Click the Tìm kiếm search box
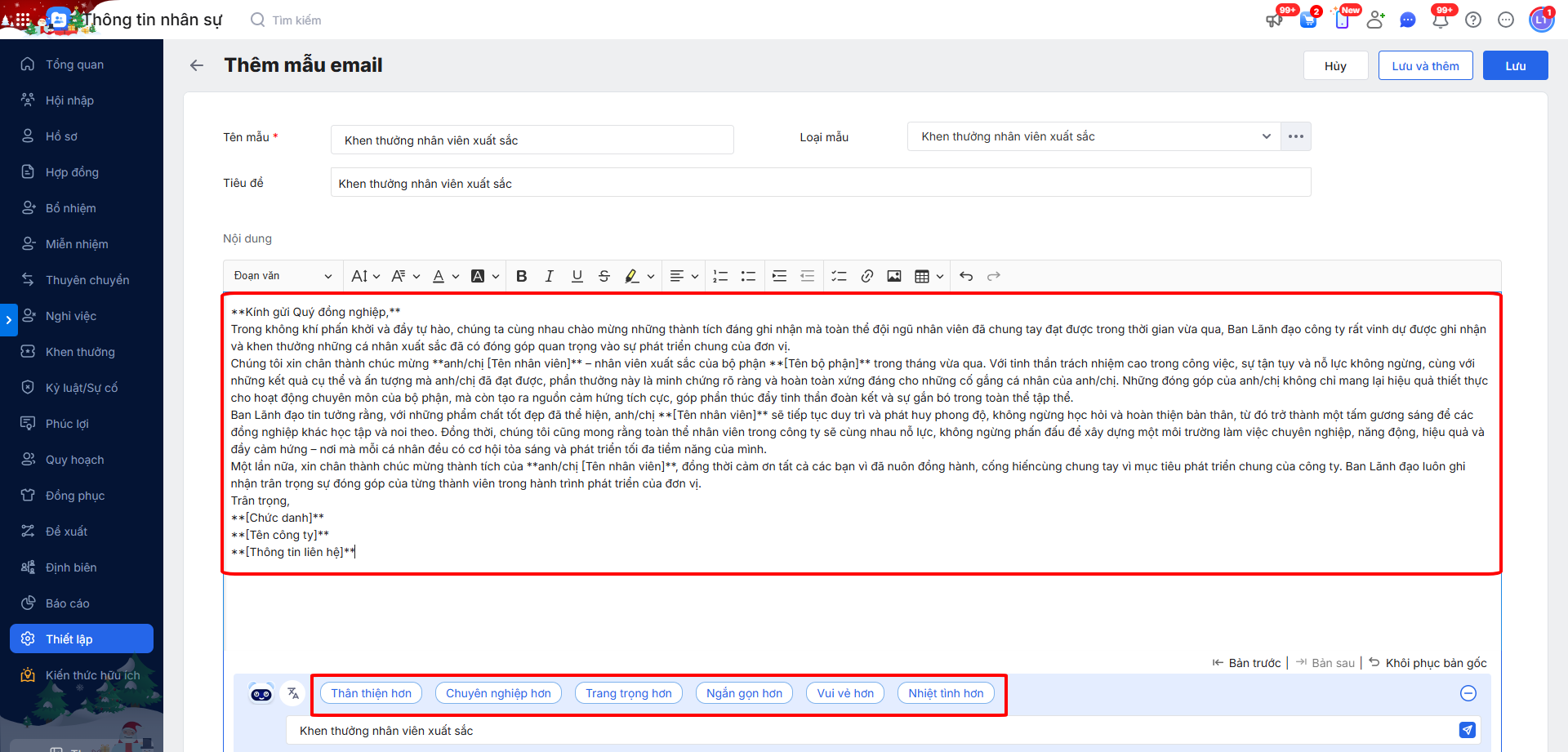Image resolution: width=1568 pixels, height=752 pixels. click(296, 20)
